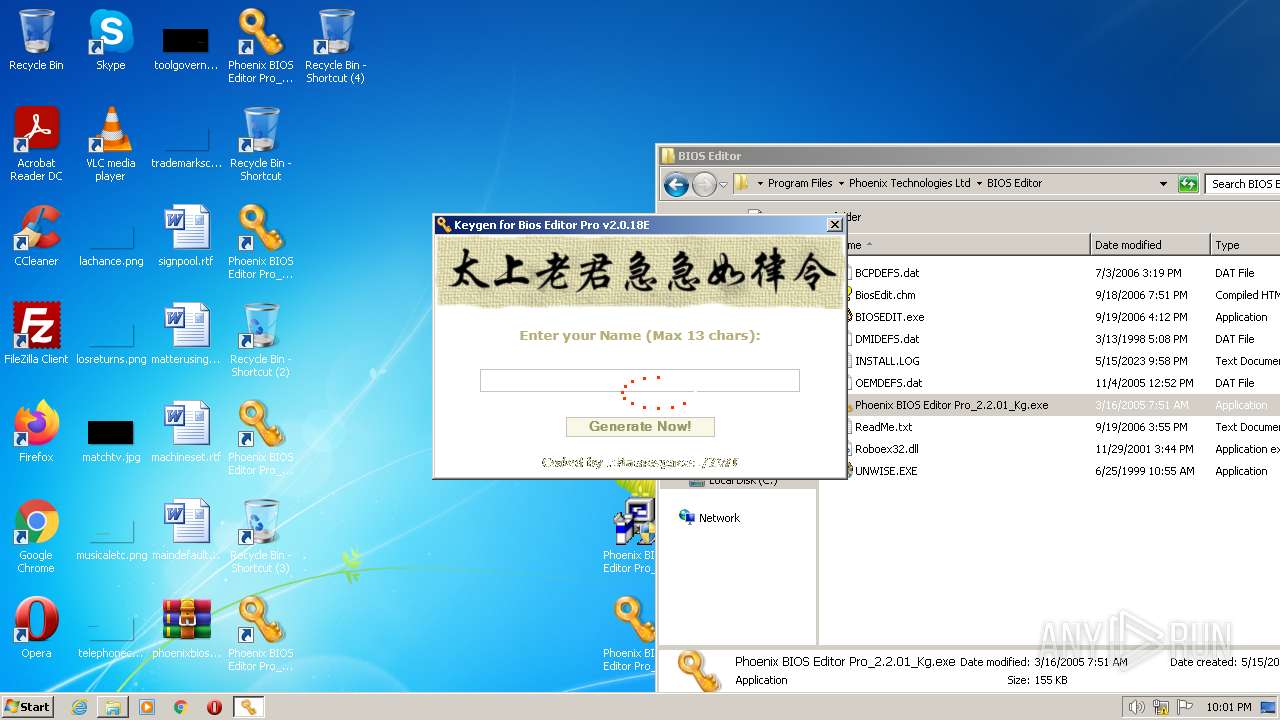Sort files by the Type column
The image size is (1280, 720).
pyautogui.click(x=1245, y=245)
